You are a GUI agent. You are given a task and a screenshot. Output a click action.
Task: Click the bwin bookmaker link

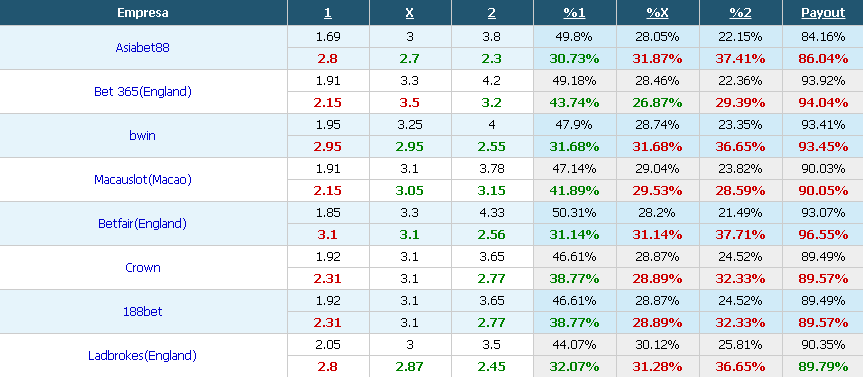click(x=143, y=135)
